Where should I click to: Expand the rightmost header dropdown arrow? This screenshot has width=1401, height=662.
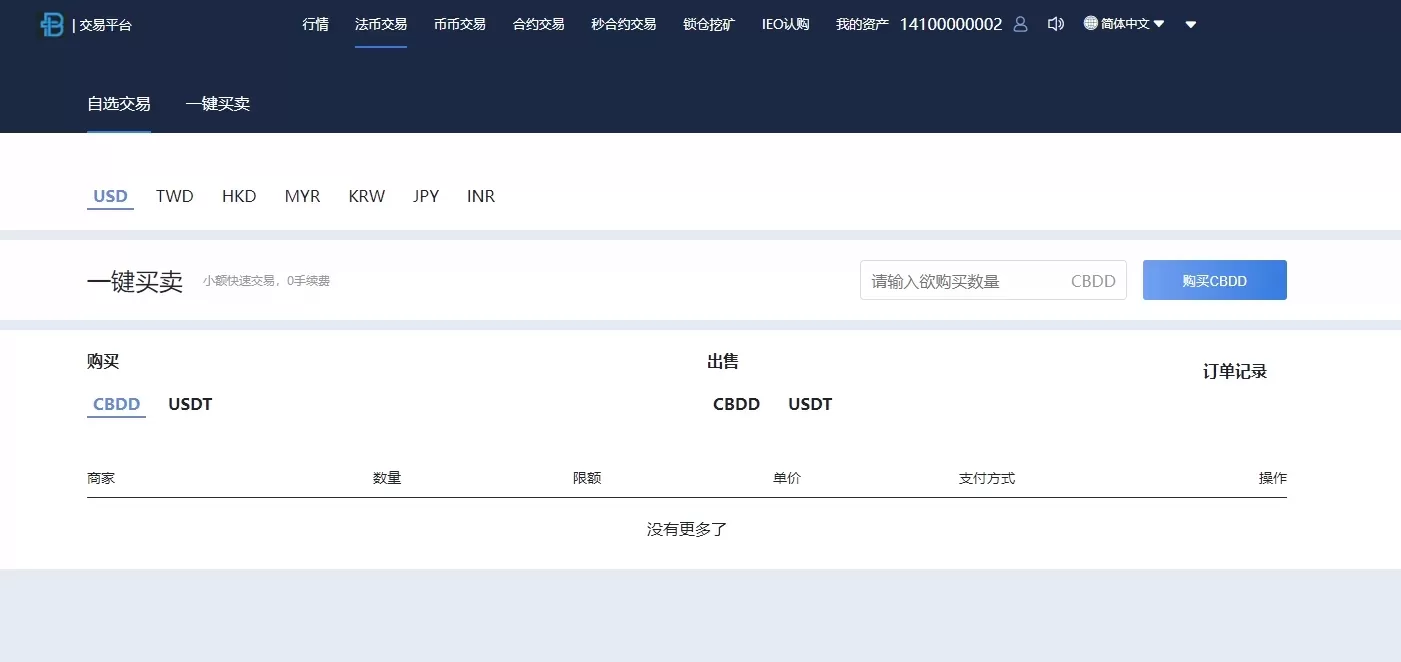pyautogui.click(x=1190, y=25)
